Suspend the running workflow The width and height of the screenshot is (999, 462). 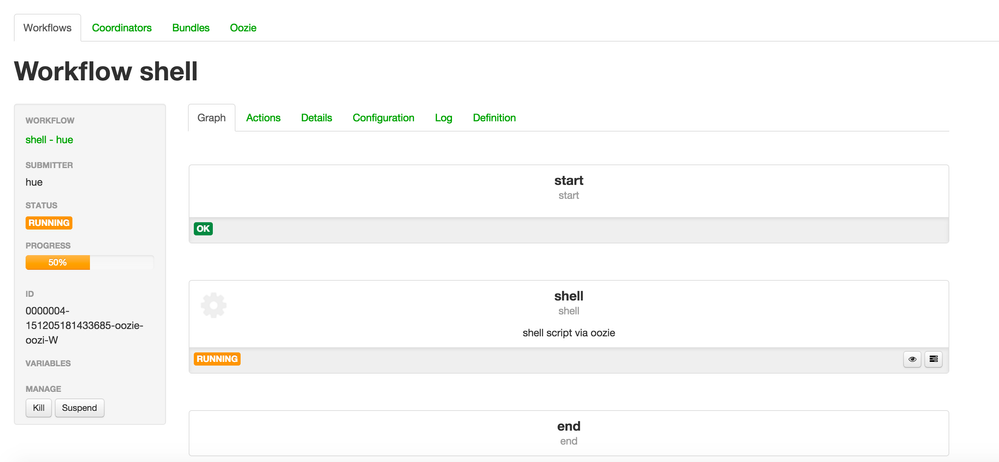click(80, 408)
